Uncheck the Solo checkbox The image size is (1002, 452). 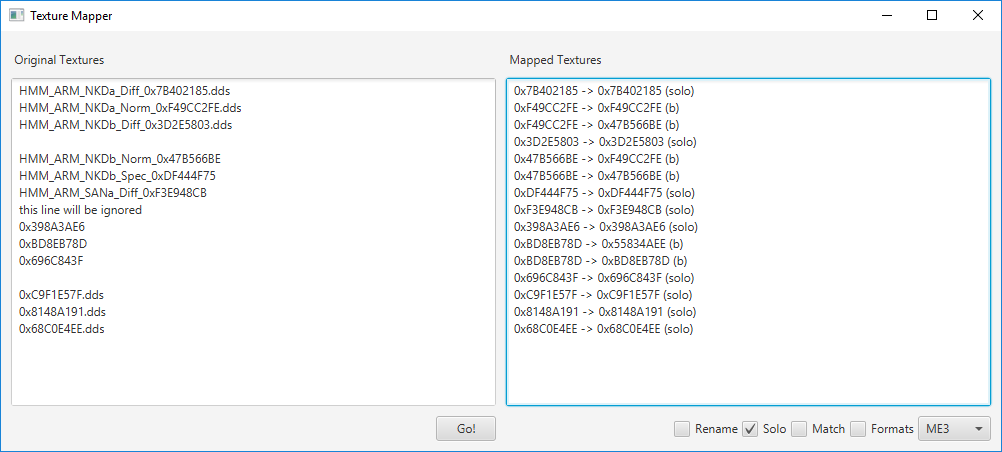[x=750, y=429]
